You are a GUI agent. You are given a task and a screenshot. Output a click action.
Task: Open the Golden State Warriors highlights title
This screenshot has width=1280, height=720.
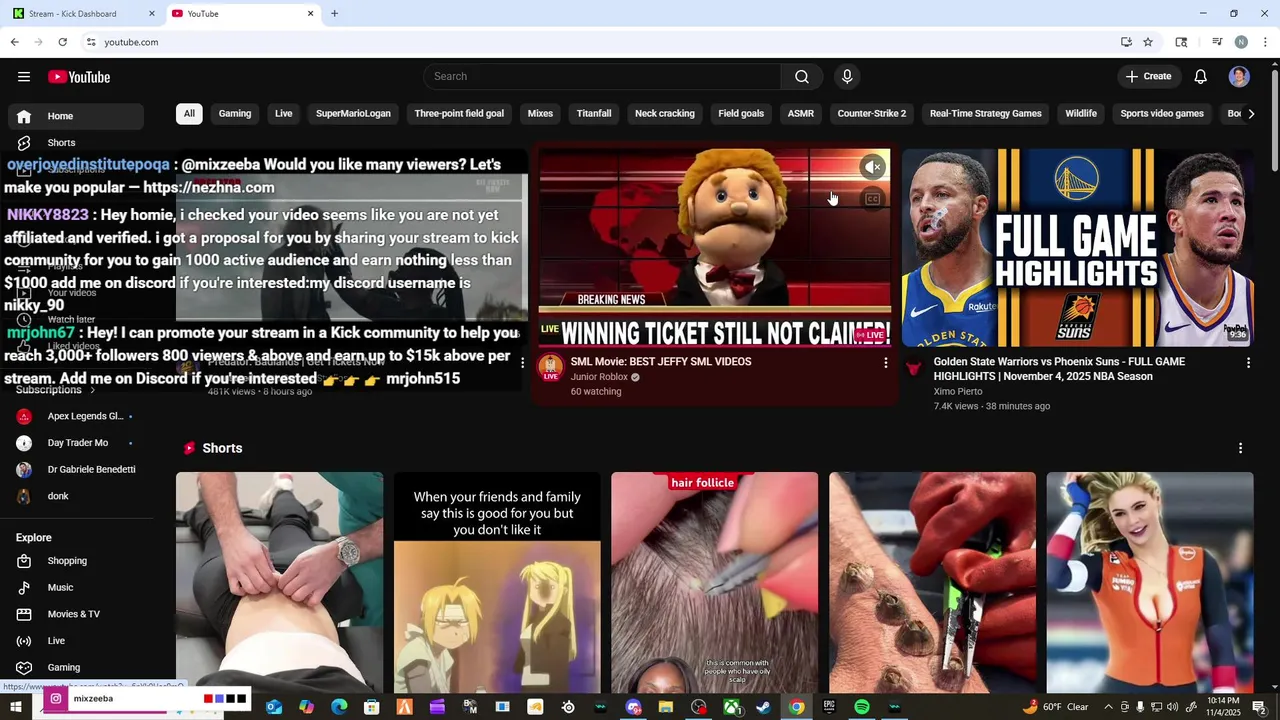(x=1059, y=369)
